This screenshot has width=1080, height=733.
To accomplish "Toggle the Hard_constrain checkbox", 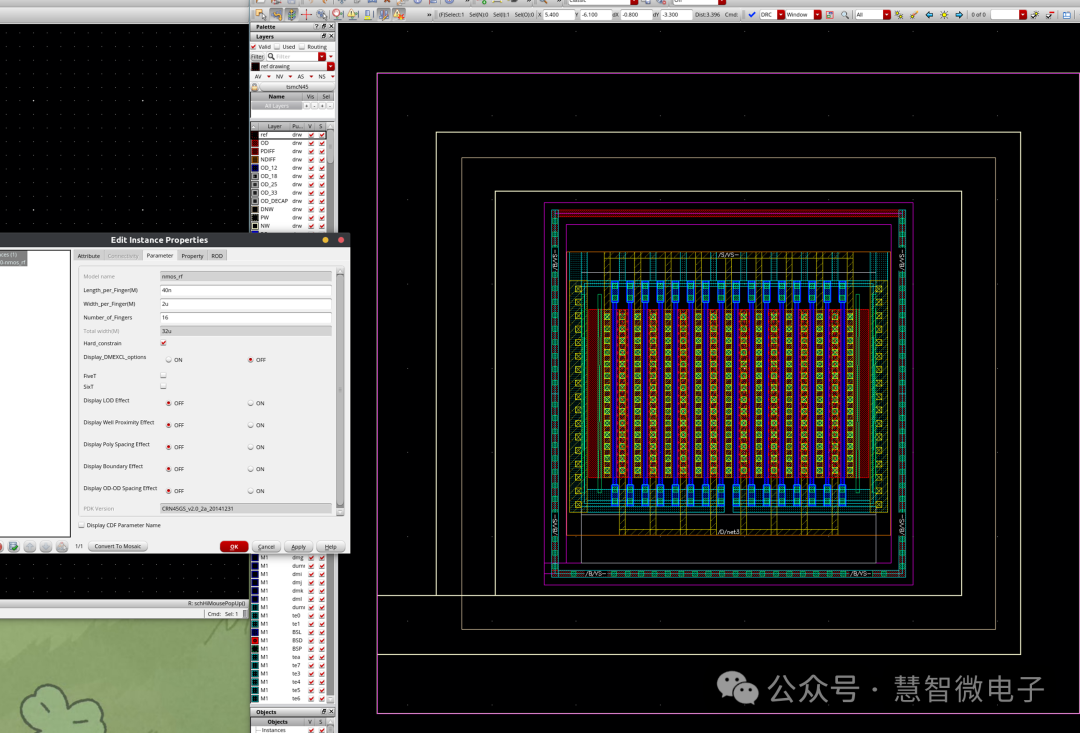I will click(164, 343).
